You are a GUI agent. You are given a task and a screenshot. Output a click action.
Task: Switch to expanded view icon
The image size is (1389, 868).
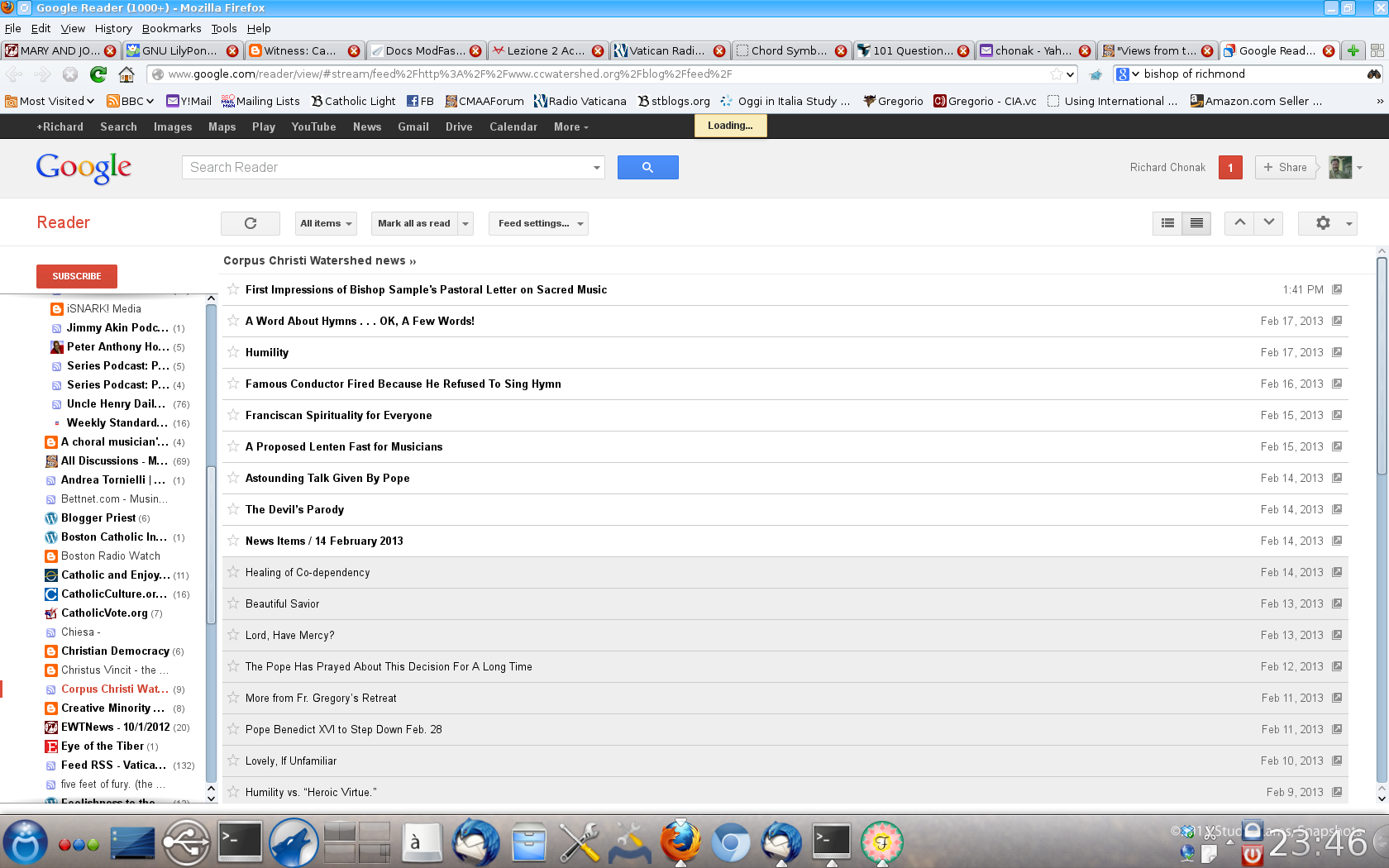tap(1167, 223)
